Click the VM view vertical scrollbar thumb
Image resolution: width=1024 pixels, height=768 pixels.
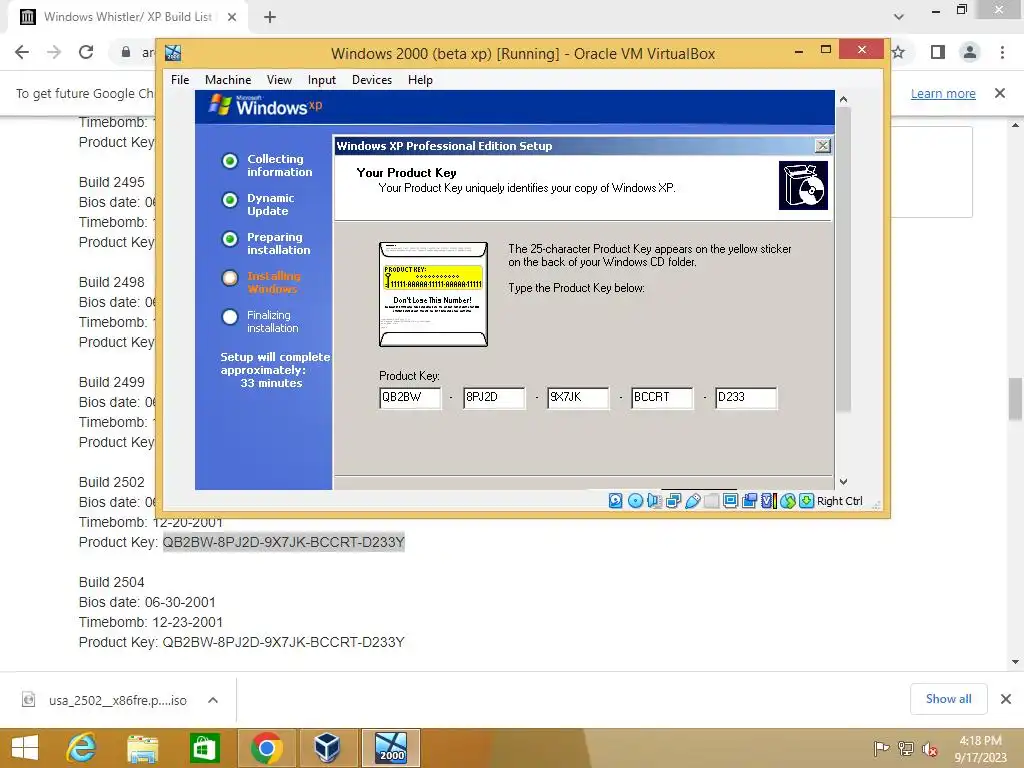843,259
